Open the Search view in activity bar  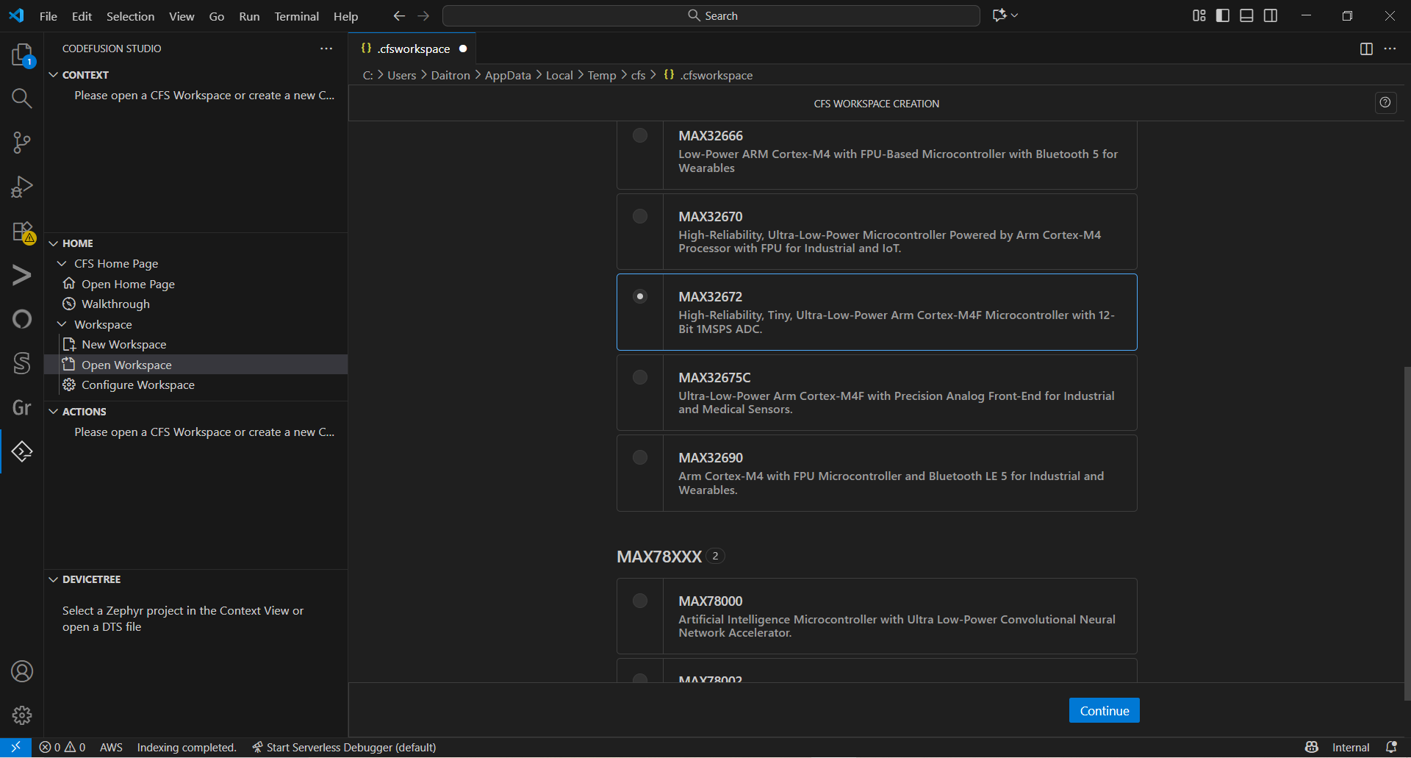(x=22, y=98)
